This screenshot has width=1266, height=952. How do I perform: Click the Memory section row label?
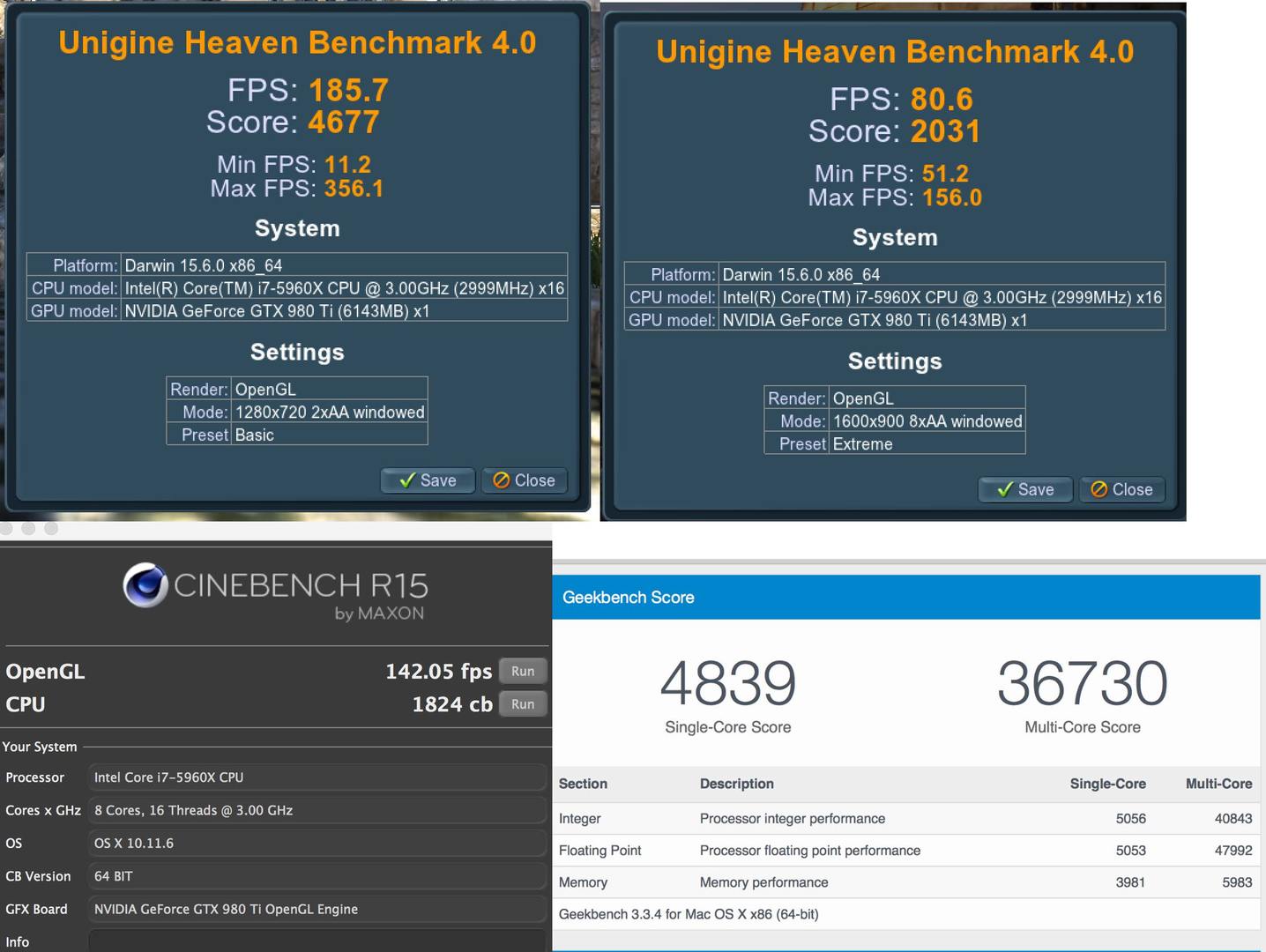583,882
